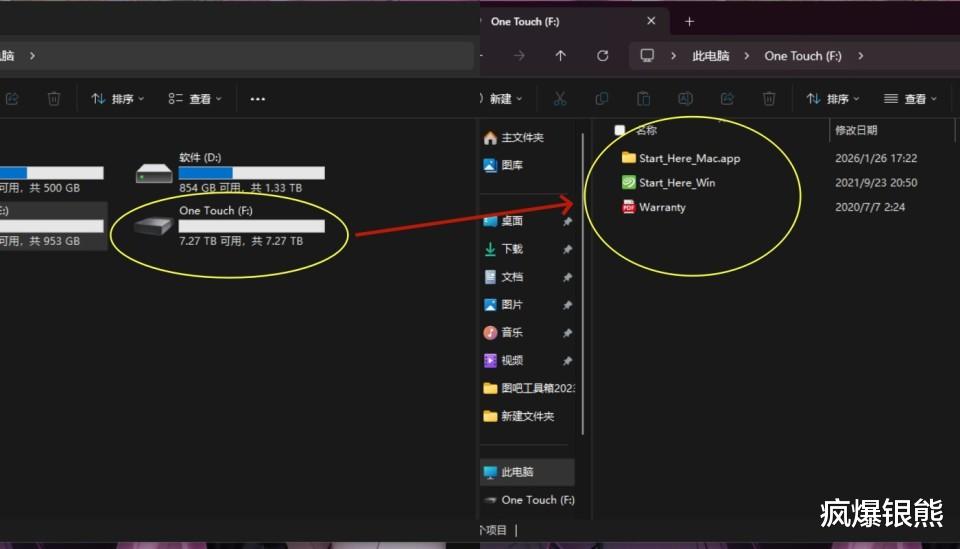
Task: Click the share icon in right toolbar
Action: tap(727, 99)
